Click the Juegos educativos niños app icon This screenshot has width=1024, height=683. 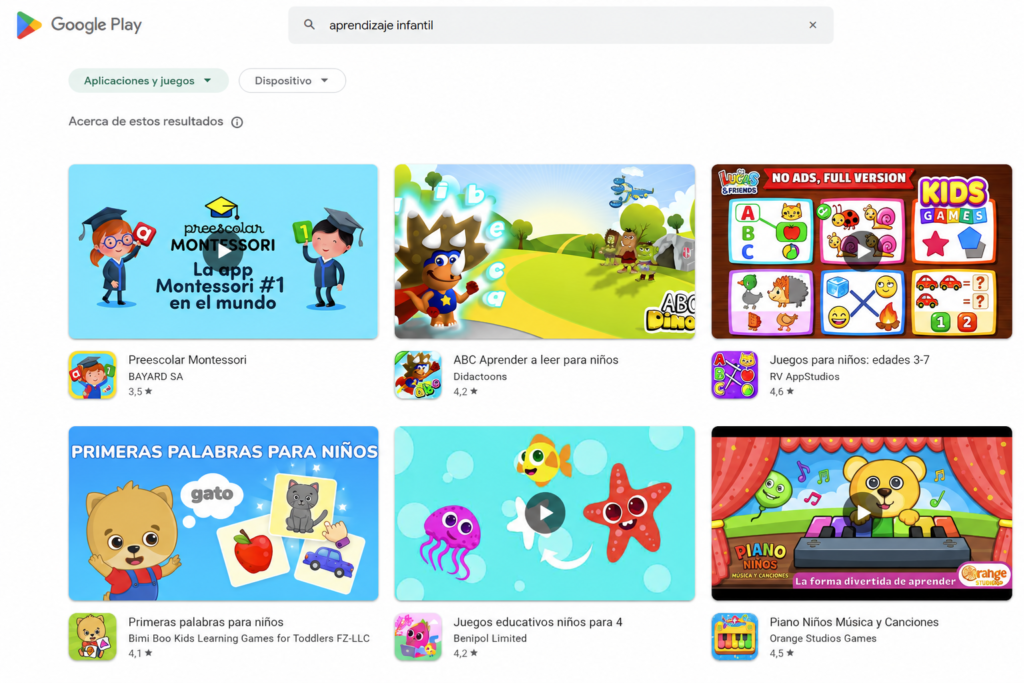418,637
